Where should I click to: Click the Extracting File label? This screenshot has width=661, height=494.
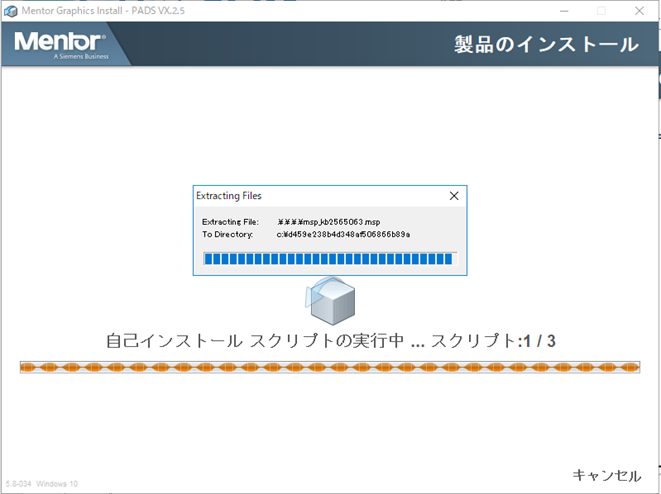[x=230, y=222]
